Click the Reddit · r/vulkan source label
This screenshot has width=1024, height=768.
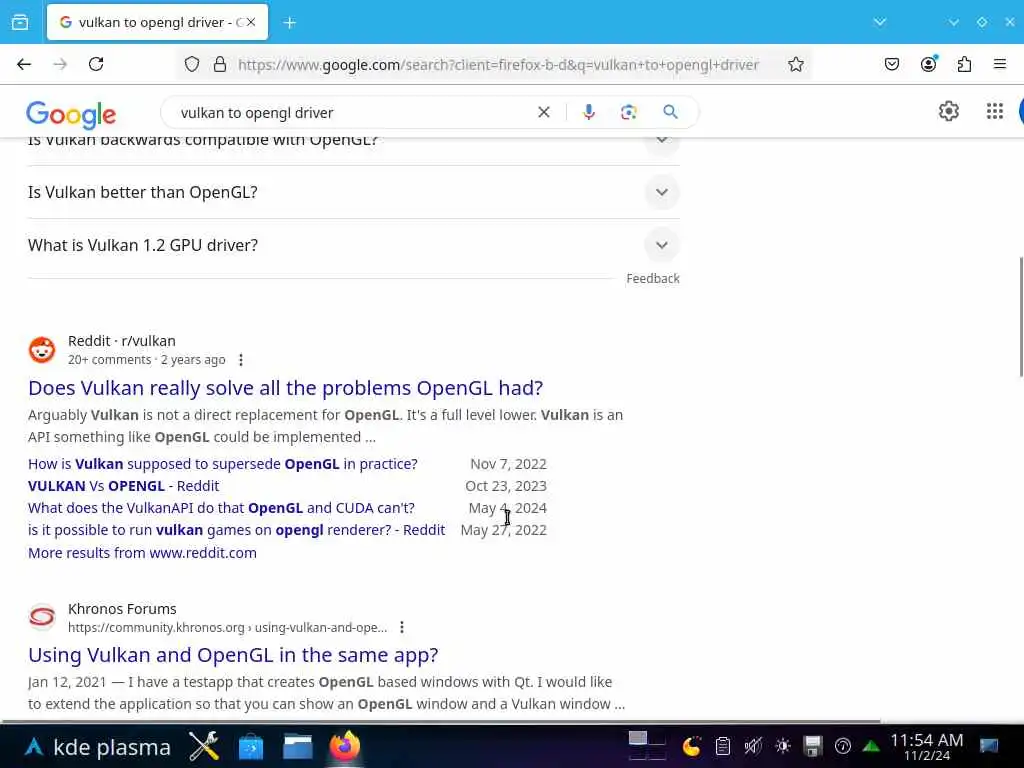coord(121,341)
